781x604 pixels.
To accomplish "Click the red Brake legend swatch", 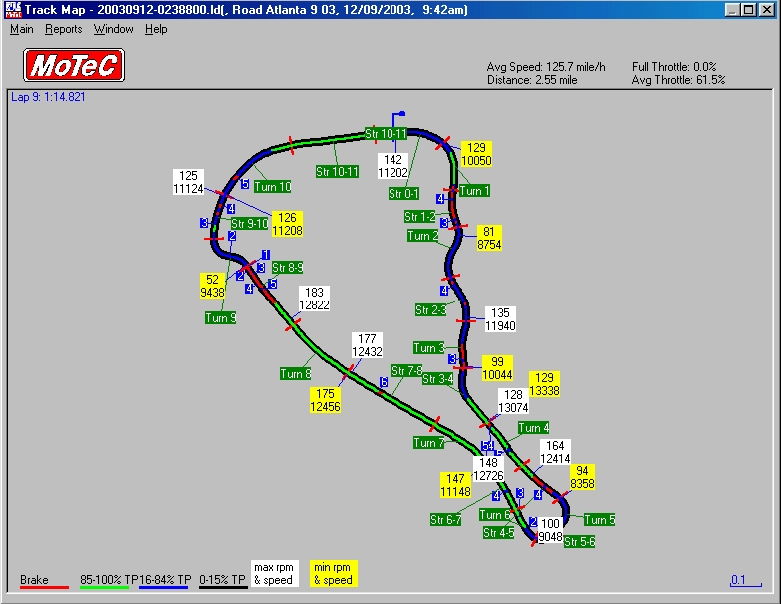I will (x=35, y=587).
